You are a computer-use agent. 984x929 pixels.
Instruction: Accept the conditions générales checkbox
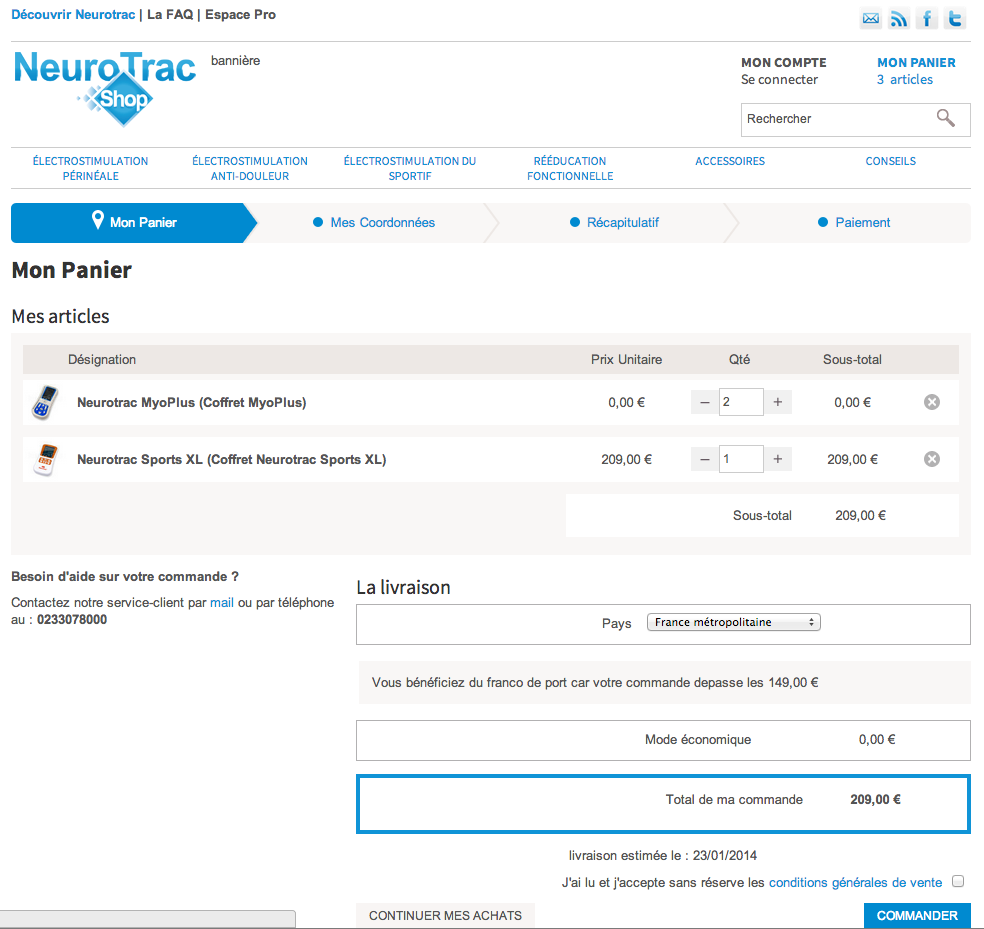(958, 881)
